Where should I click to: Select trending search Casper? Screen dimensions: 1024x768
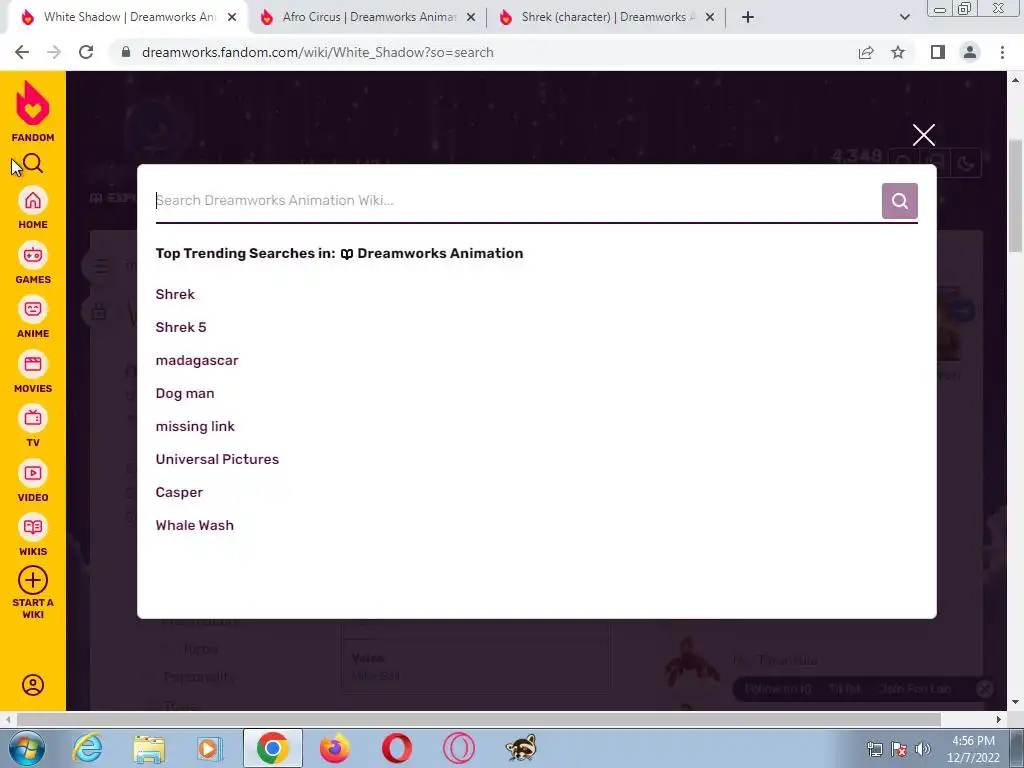(179, 492)
